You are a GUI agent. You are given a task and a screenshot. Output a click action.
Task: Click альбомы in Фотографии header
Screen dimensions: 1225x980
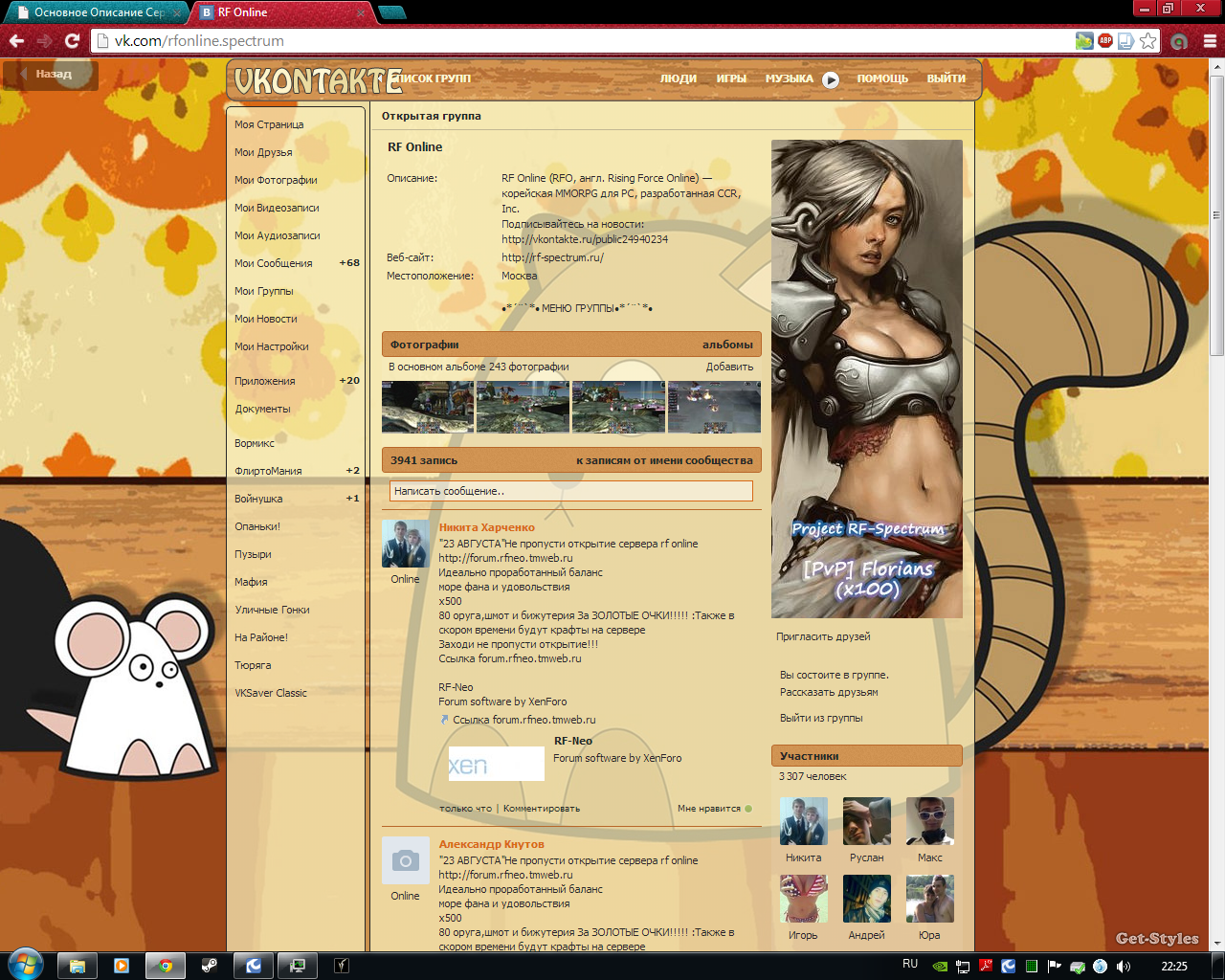(x=727, y=345)
